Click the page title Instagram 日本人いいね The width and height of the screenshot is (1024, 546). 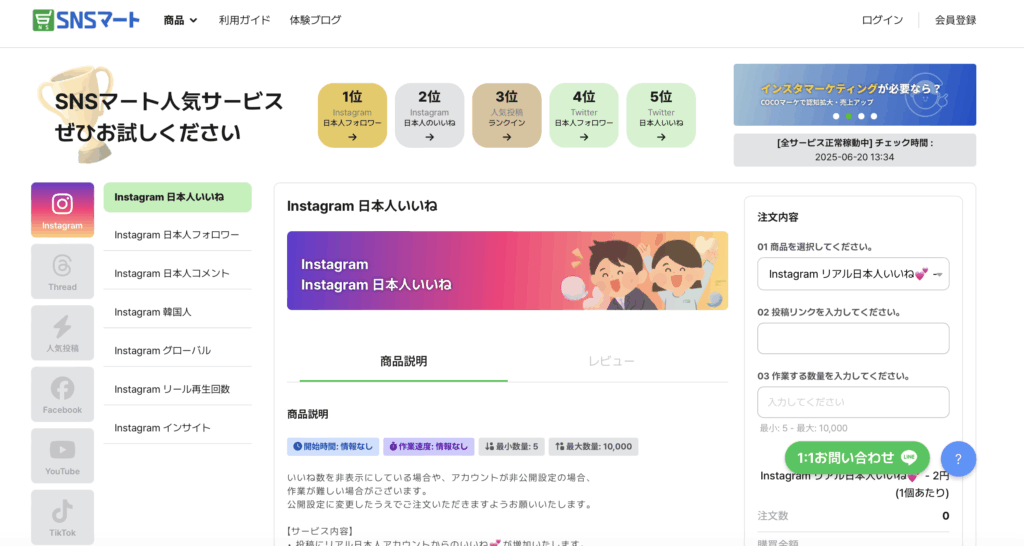tap(362, 206)
